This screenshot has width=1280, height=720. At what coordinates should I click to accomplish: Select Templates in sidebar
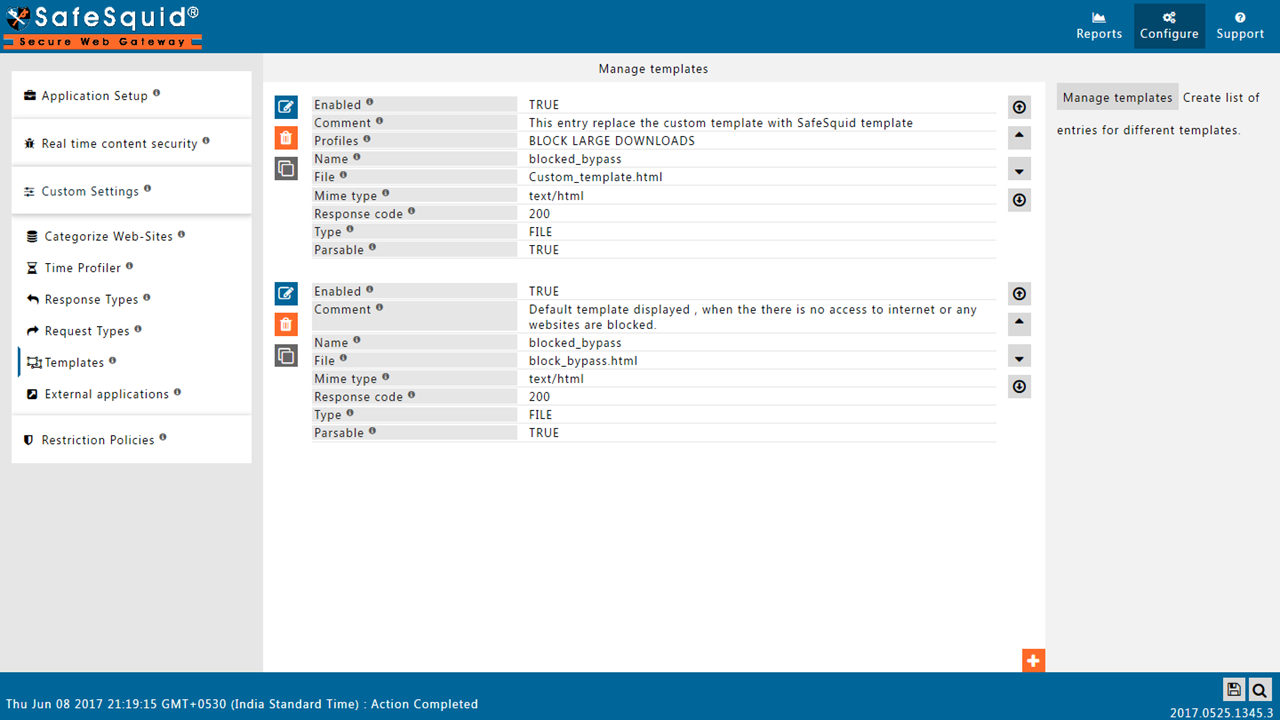pyautogui.click(x=74, y=363)
